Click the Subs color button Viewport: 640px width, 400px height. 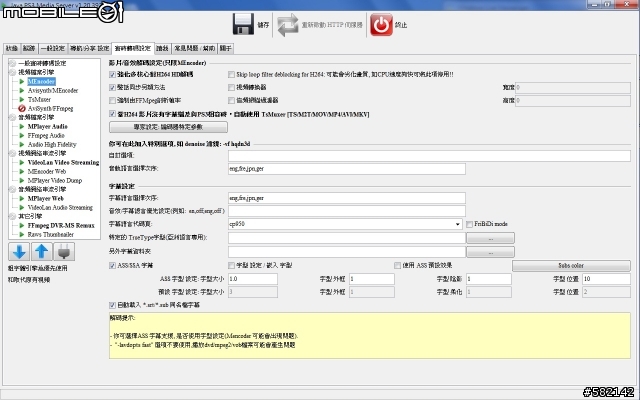571,266
